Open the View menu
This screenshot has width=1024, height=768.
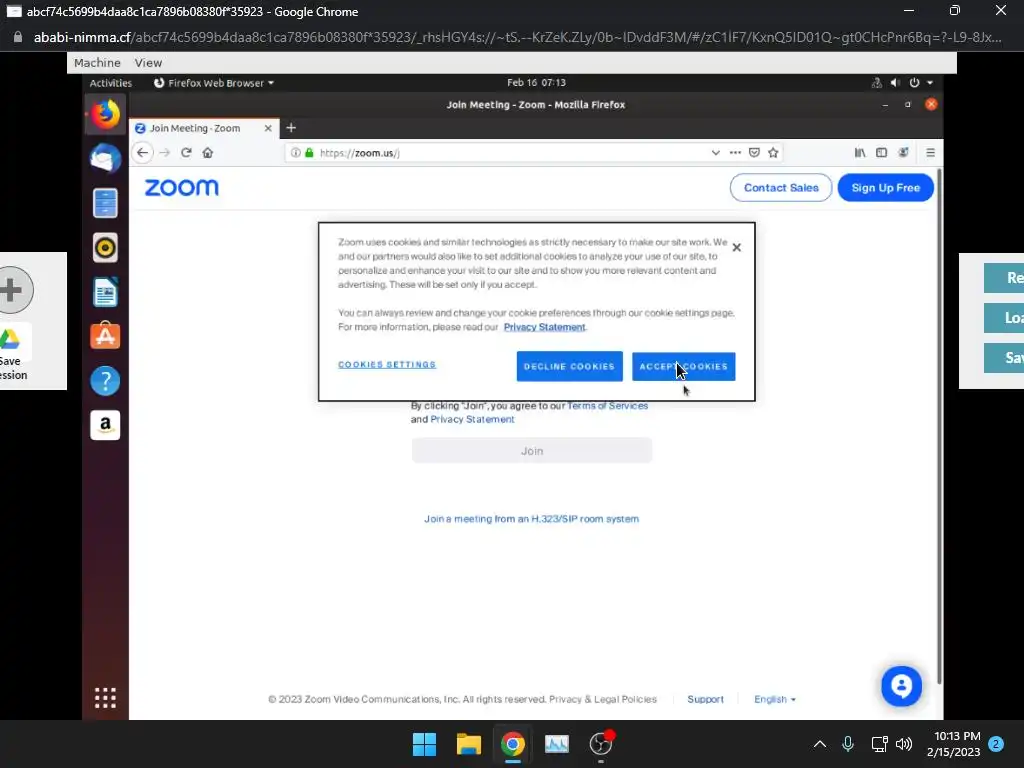148,63
